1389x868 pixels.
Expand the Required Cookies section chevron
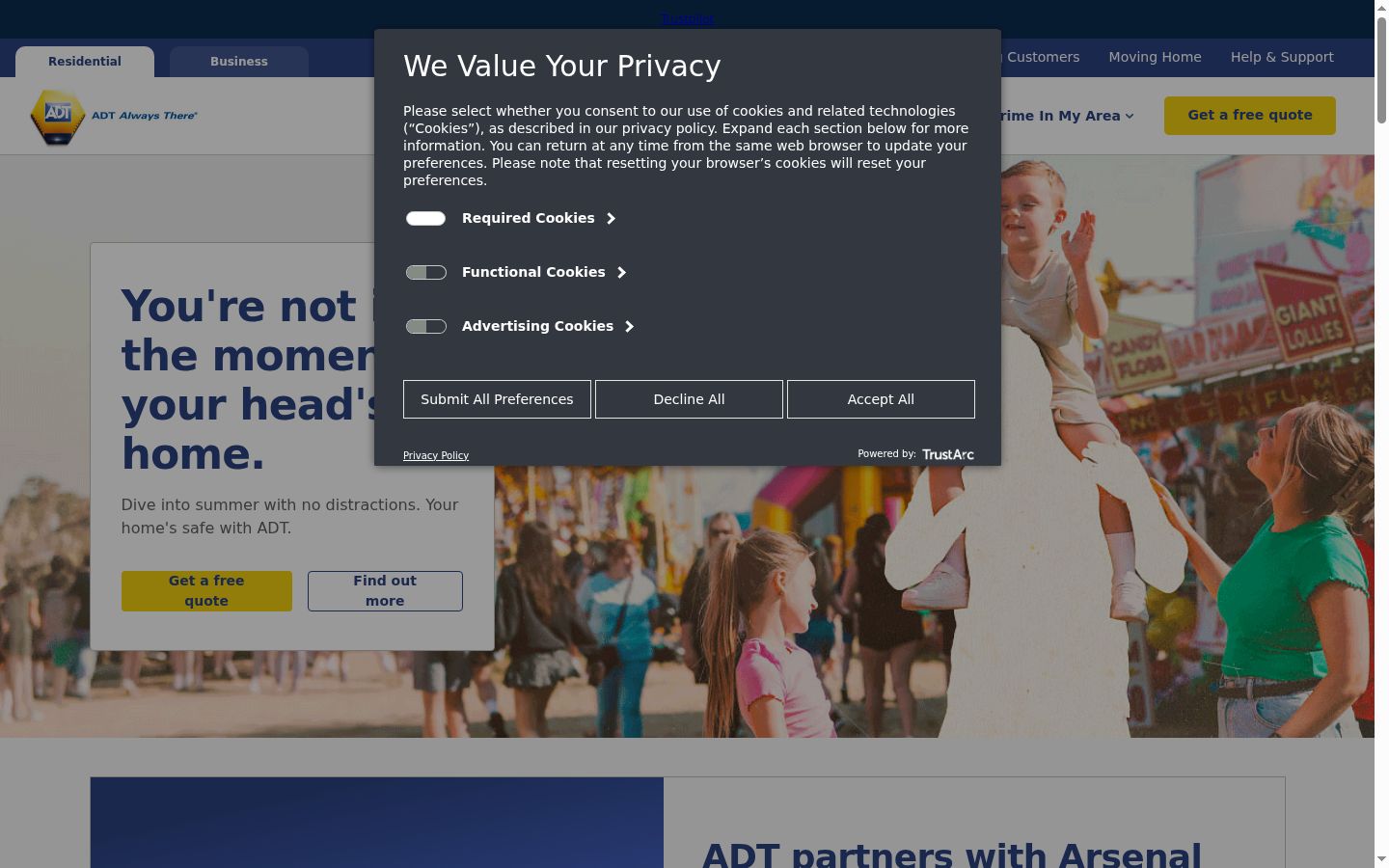coord(611,218)
